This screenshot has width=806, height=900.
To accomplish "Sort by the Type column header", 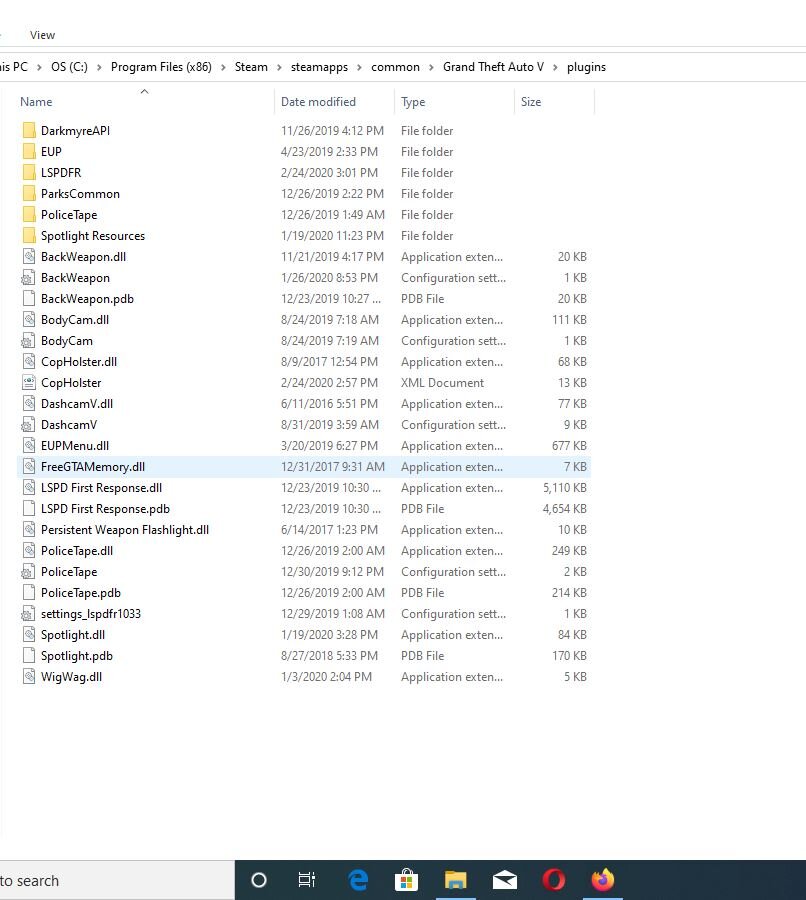I will tap(413, 102).
